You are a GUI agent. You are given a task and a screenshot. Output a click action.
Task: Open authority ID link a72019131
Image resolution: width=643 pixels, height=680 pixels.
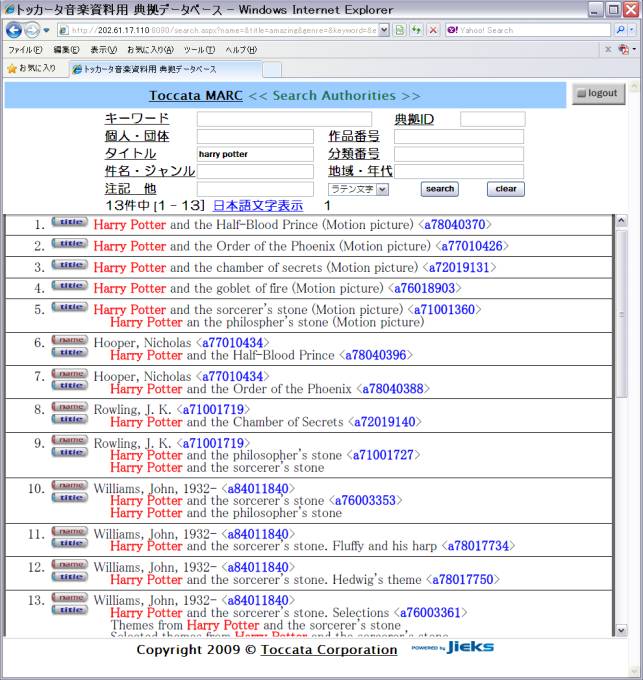coord(459,268)
